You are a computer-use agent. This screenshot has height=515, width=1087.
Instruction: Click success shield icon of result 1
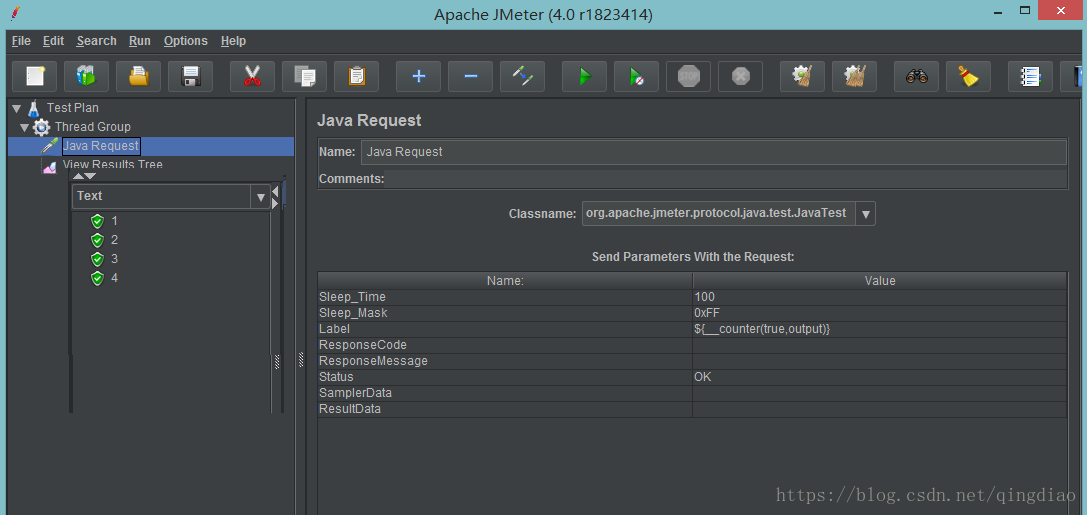tap(97, 222)
